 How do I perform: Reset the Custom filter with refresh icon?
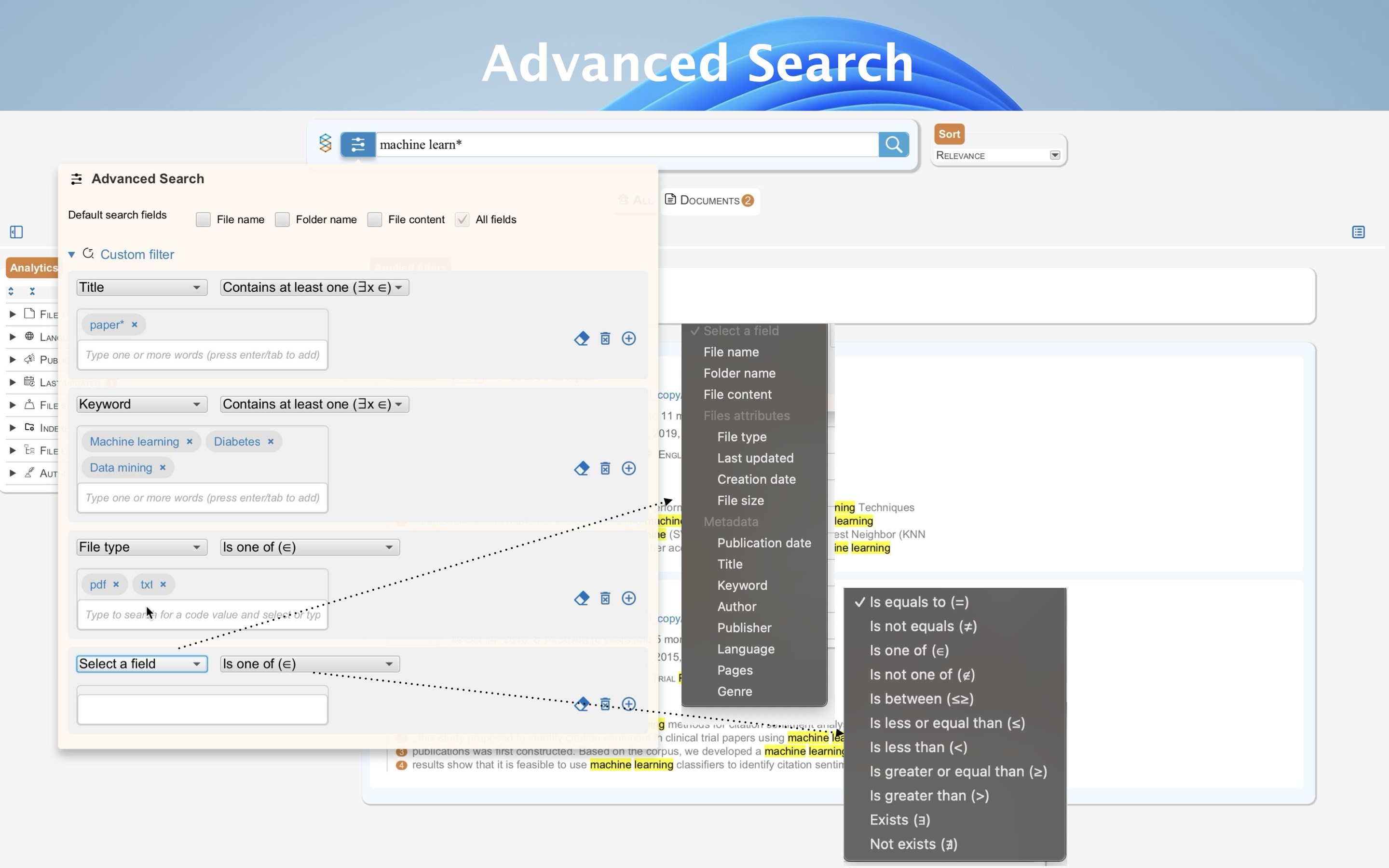click(x=88, y=254)
